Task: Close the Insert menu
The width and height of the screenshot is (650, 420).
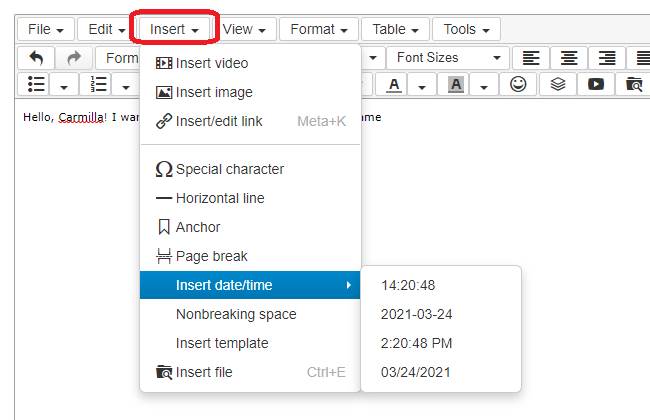Action: (174, 29)
